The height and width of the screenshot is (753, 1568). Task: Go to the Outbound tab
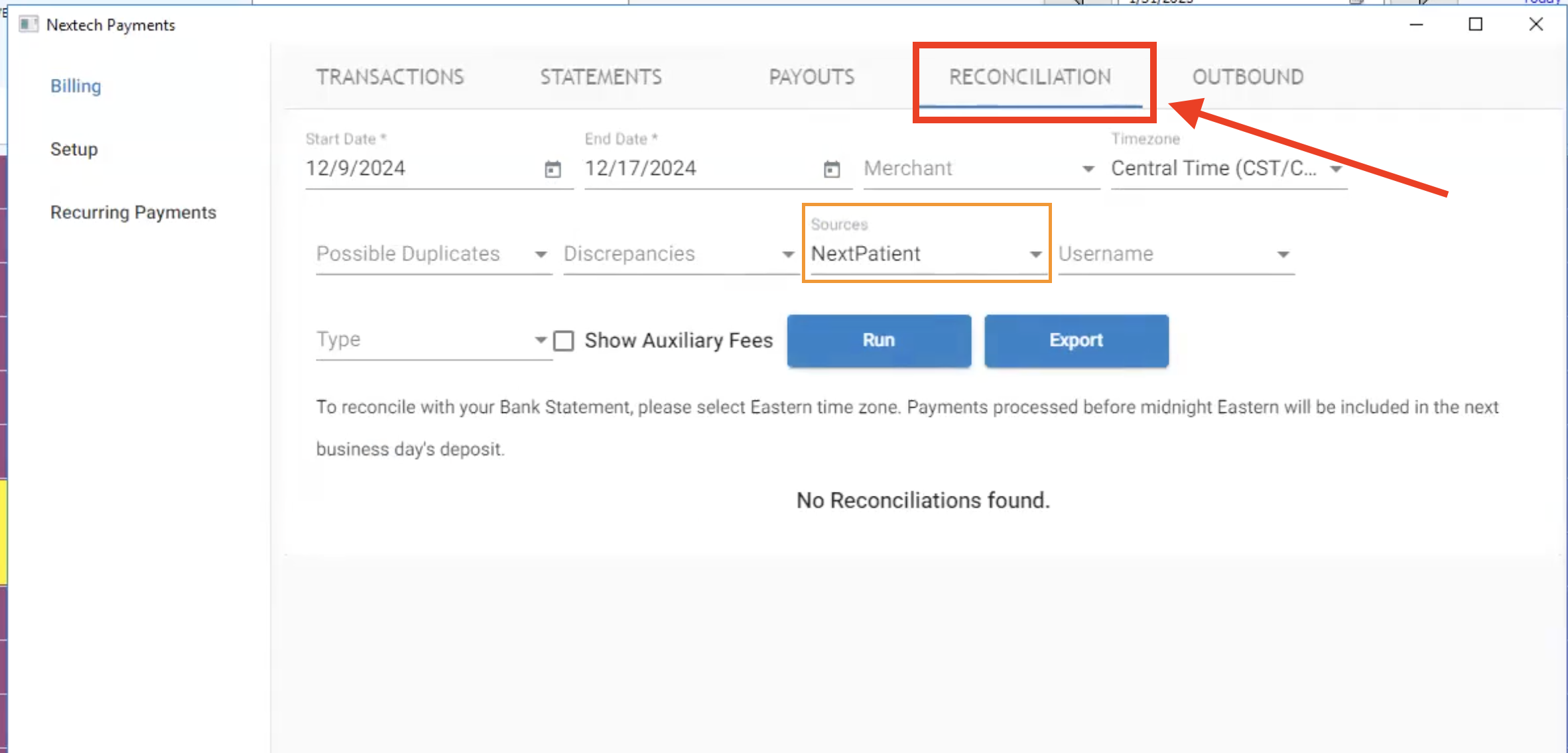click(1248, 77)
